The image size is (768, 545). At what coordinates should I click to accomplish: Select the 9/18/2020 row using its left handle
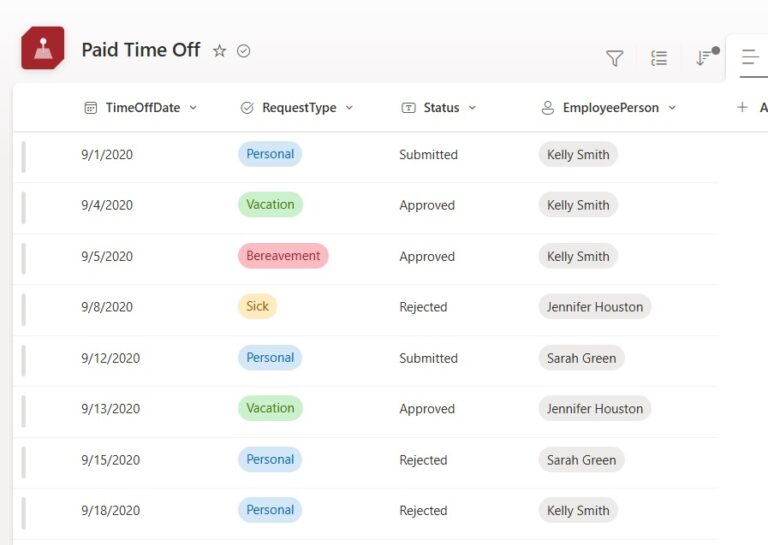pyautogui.click(x=24, y=512)
